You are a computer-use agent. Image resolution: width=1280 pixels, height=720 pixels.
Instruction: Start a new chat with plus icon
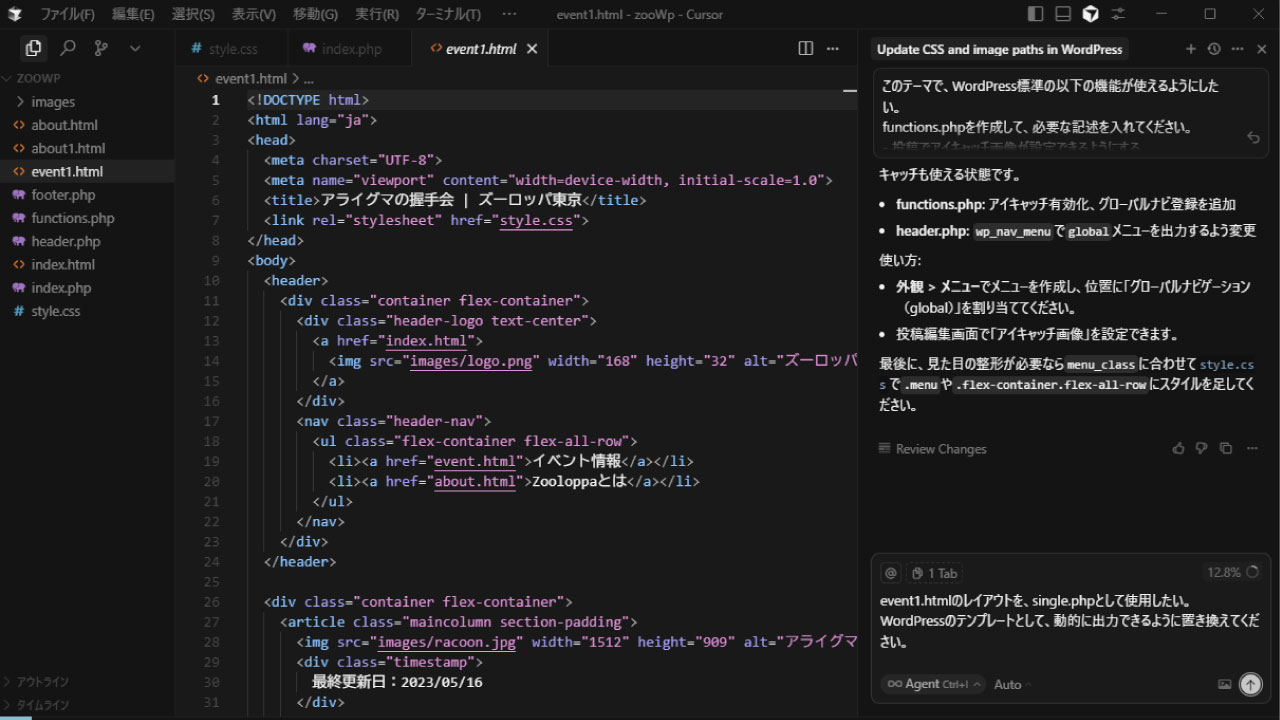[1190, 49]
